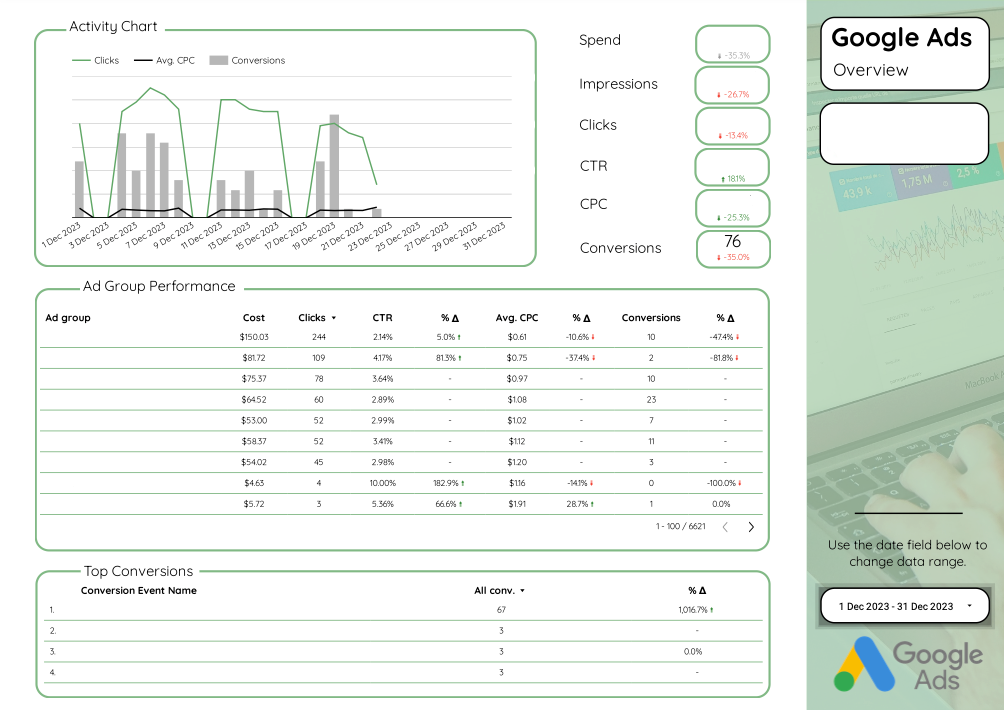Image resolution: width=1004 pixels, height=710 pixels.
Task: Select the Conversions scorecard showing 76
Action: pos(733,248)
